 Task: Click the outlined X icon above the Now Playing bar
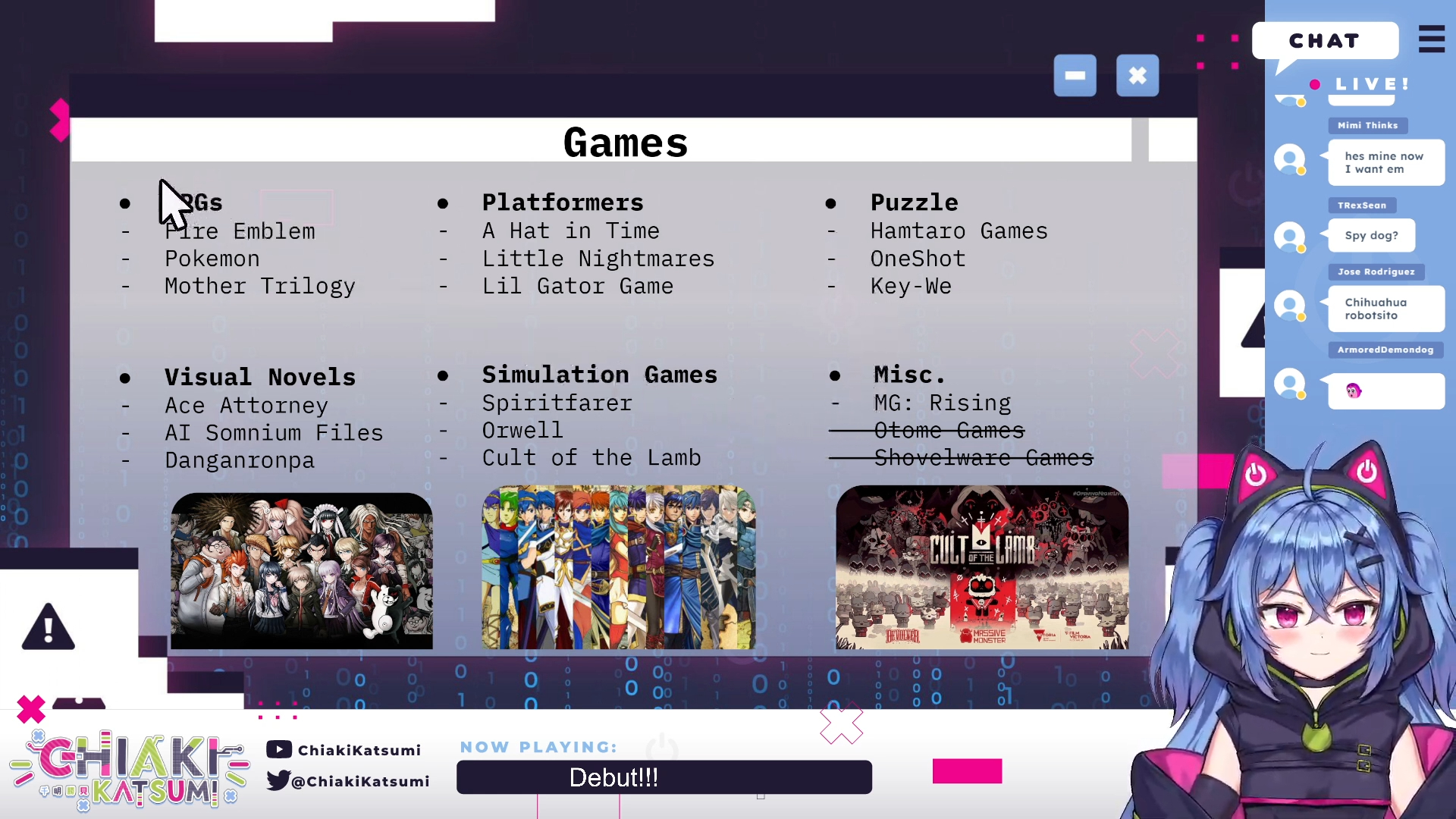click(842, 724)
